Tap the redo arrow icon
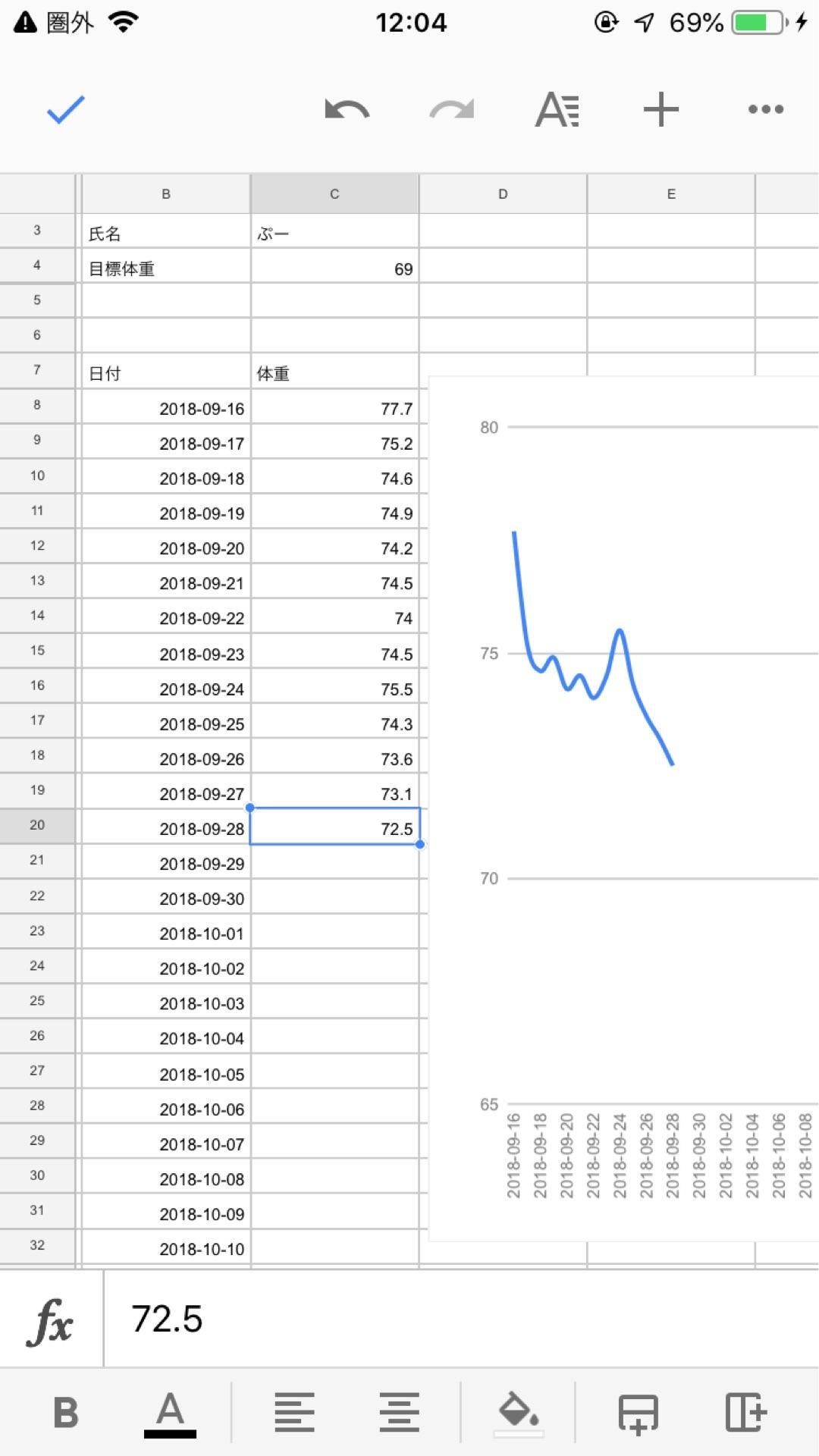819x1456 pixels. click(451, 110)
